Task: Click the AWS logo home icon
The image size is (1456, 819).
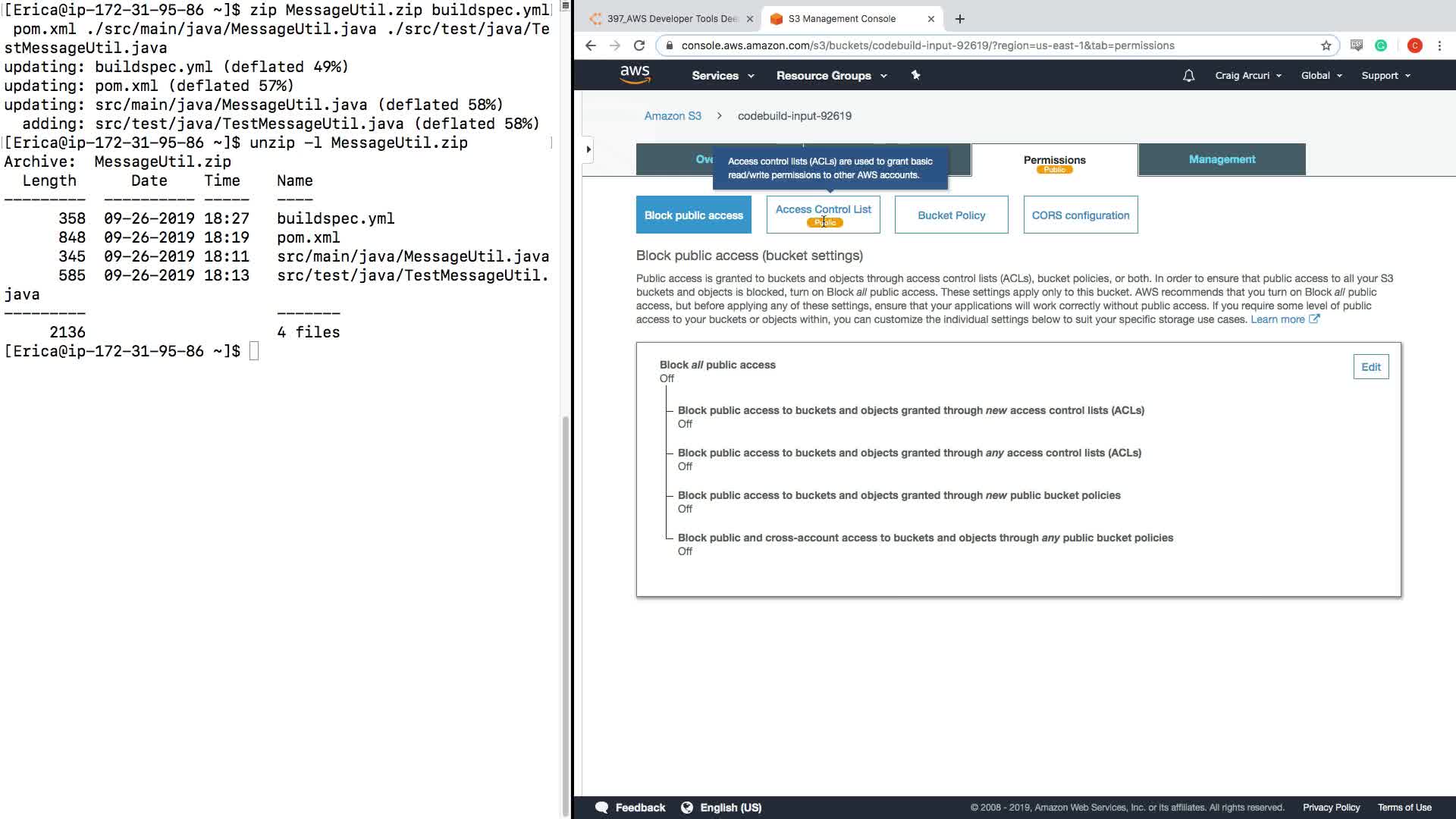Action: [x=635, y=74]
